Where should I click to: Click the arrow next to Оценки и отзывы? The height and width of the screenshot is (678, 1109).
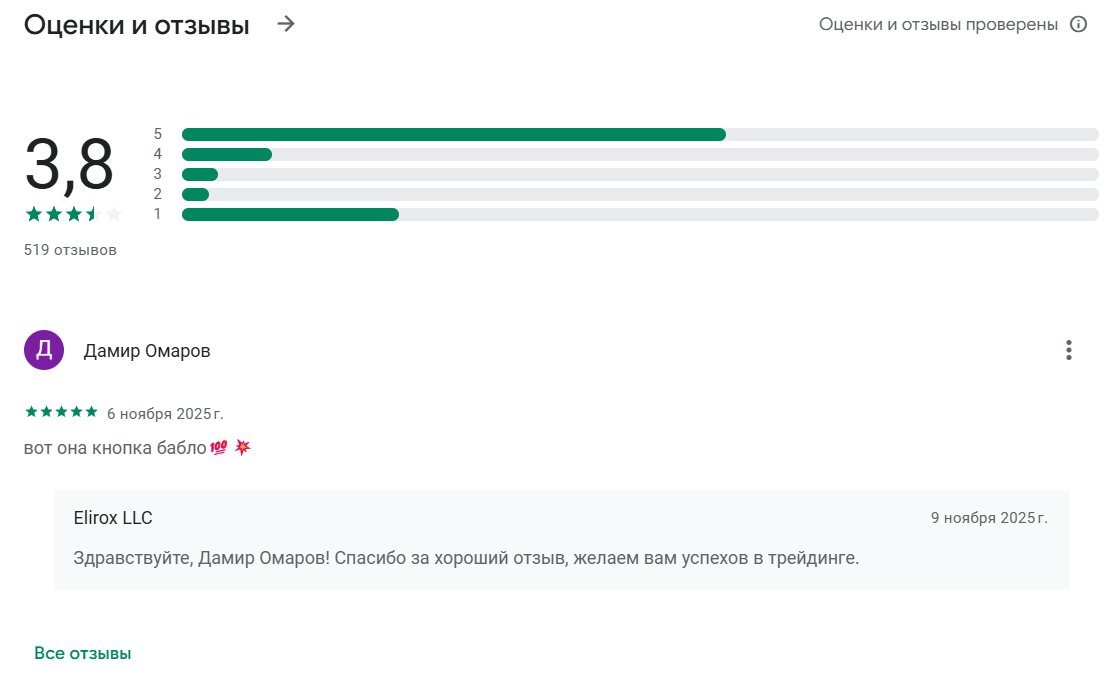click(287, 24)
